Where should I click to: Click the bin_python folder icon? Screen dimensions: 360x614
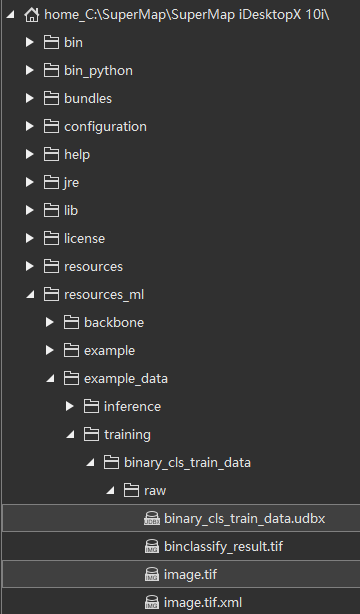click(51, 70)
